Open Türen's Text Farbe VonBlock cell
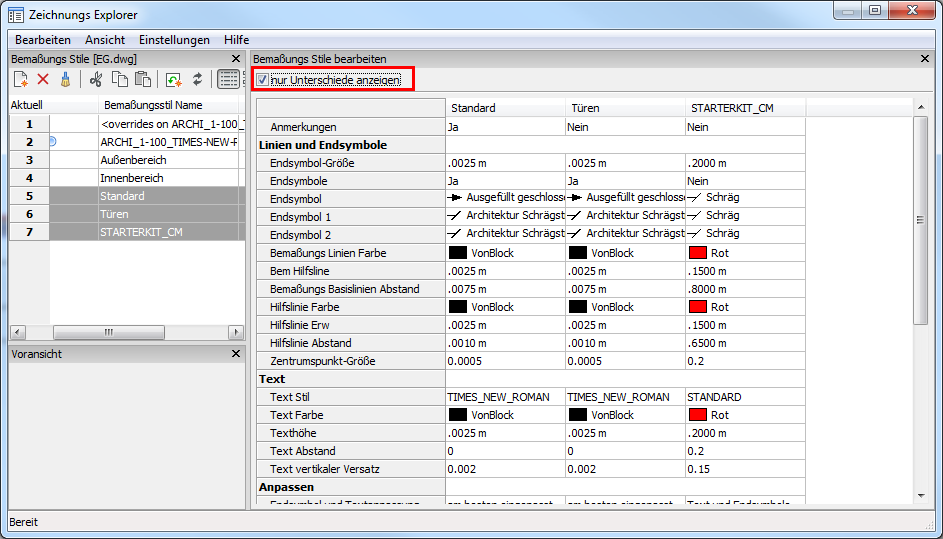943x539 pixels. point(625,415)
